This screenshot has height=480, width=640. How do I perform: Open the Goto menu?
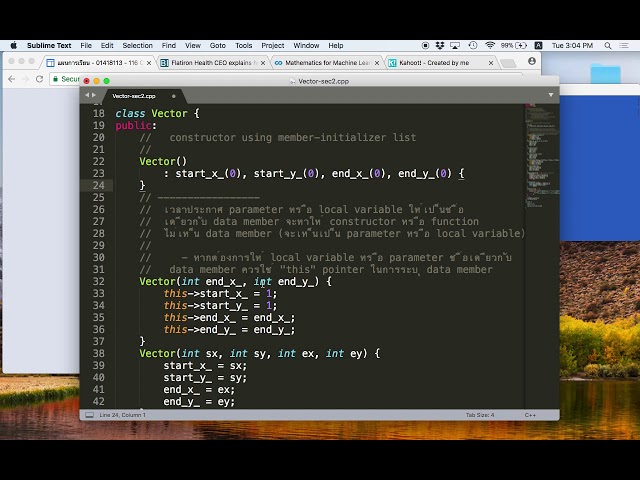click(218, 45)
